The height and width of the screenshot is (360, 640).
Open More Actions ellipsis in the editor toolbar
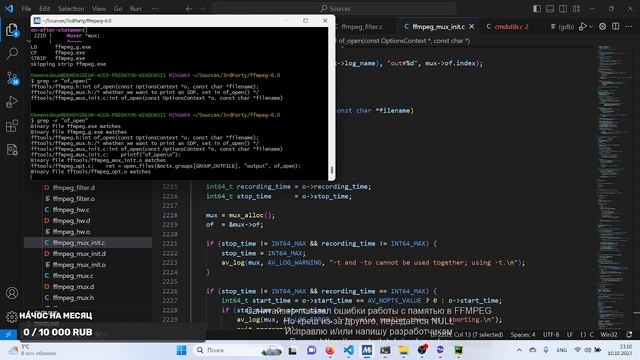[x=629, y=27]
